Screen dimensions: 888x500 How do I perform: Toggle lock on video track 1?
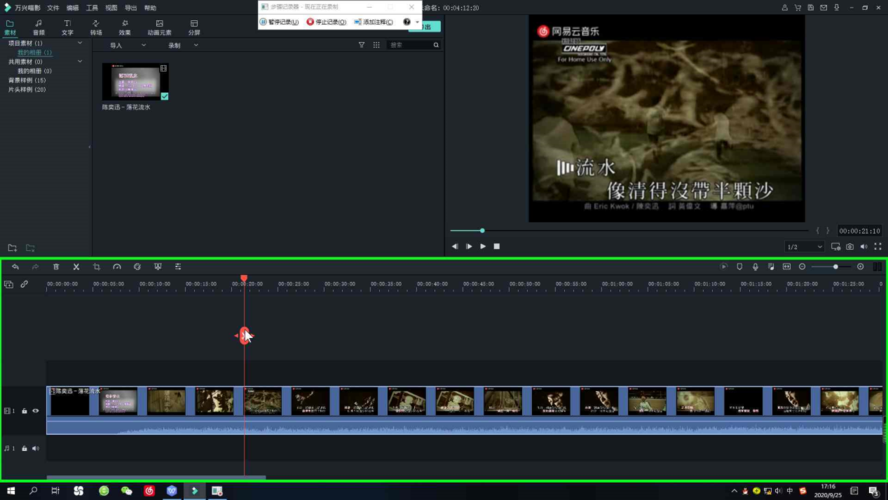(25, 411)
